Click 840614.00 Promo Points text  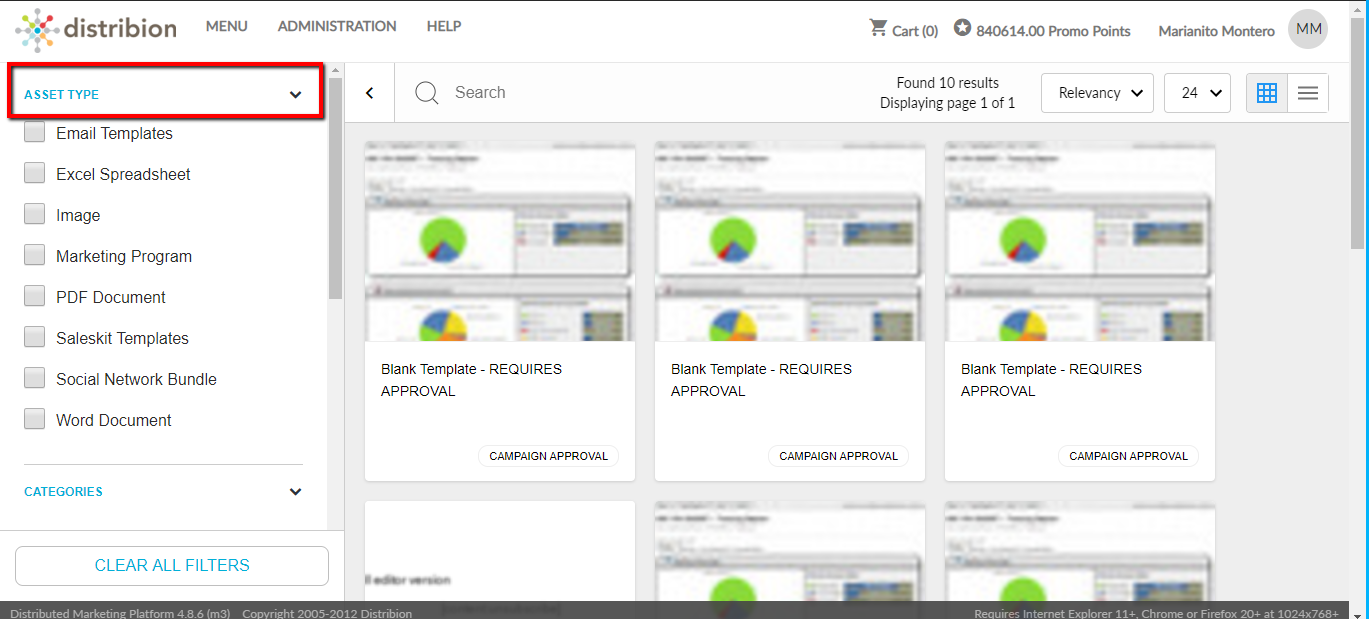coord(1053,31)
